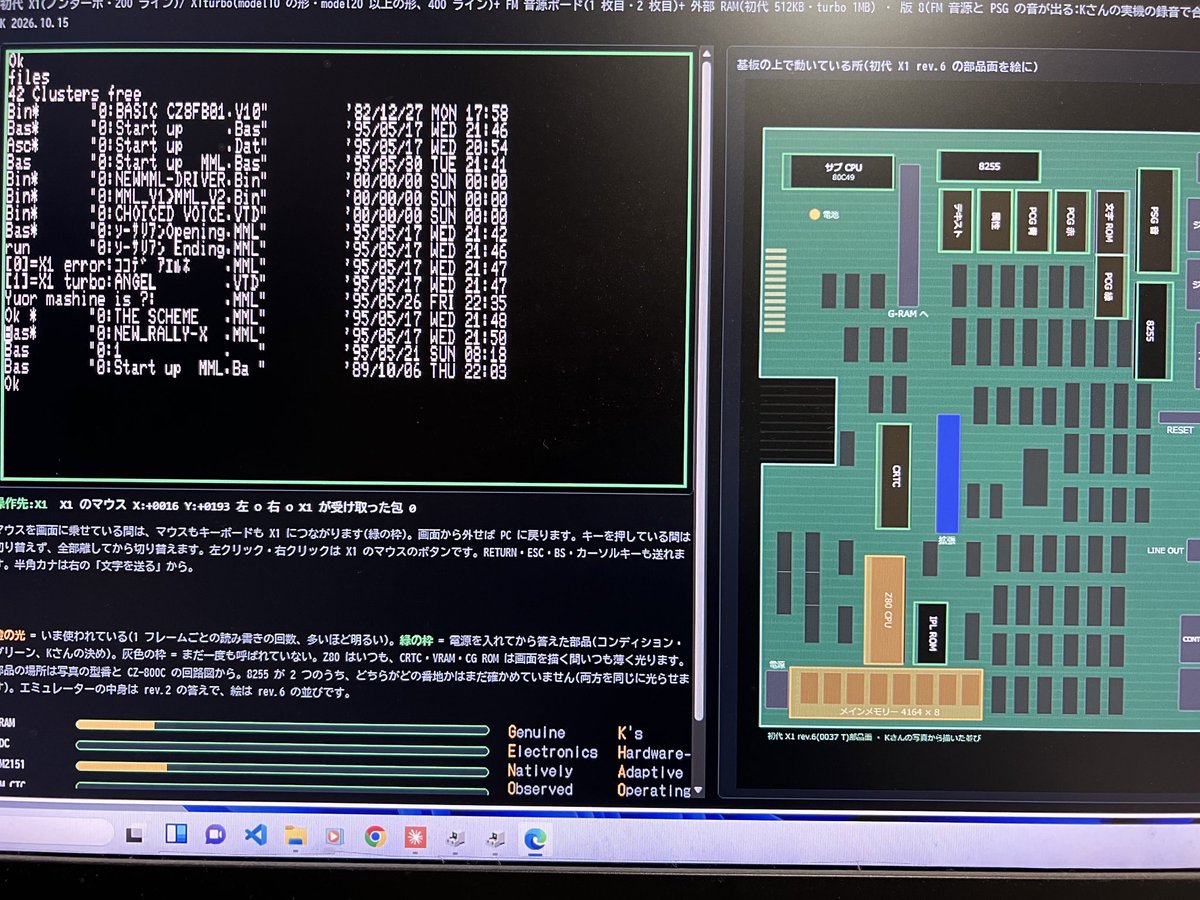Select the IPL ROM chip
This screenshot has width=1200, height=900.
point(931,632)
